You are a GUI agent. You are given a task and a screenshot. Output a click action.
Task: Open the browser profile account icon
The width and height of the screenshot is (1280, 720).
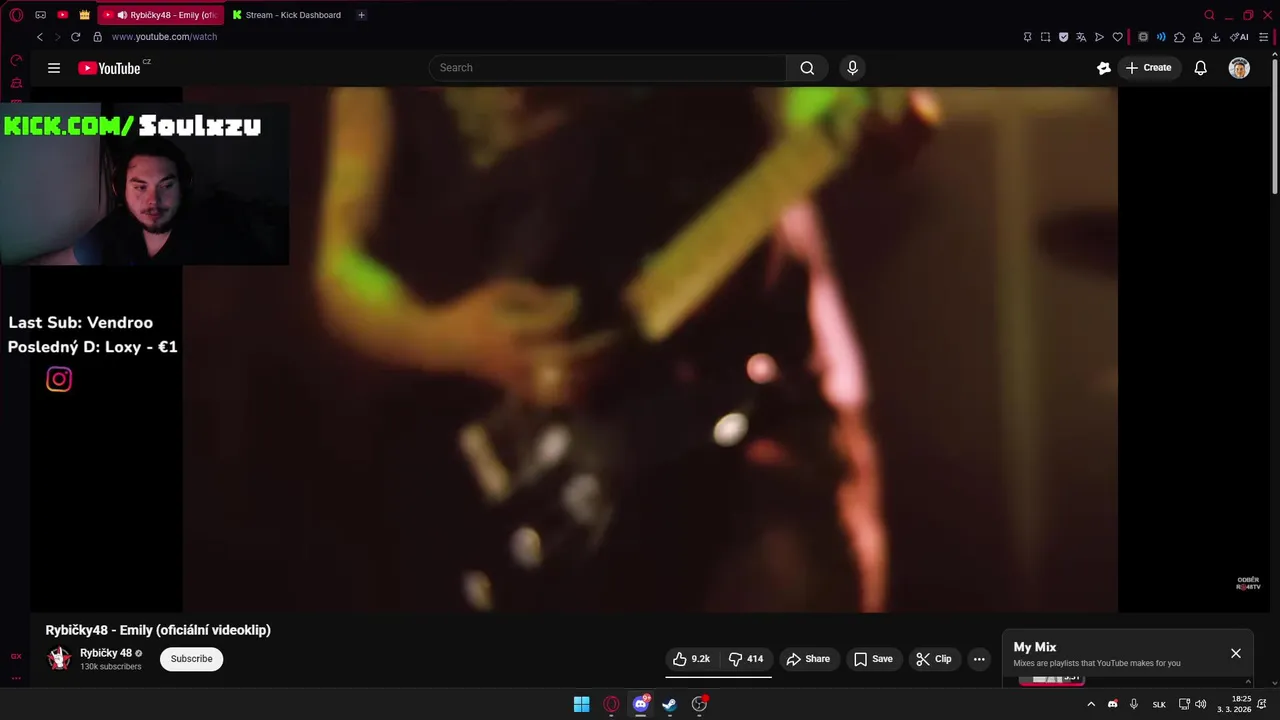click(1197, 37)
